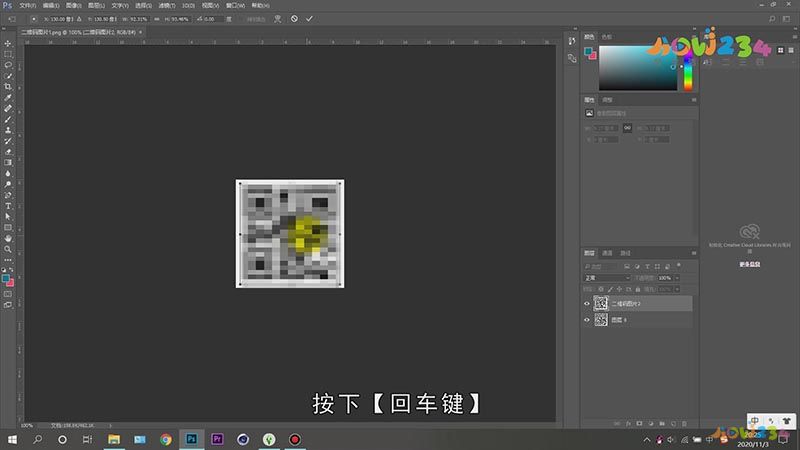Open Premiere Pro from the taskbar

point(217,439)
